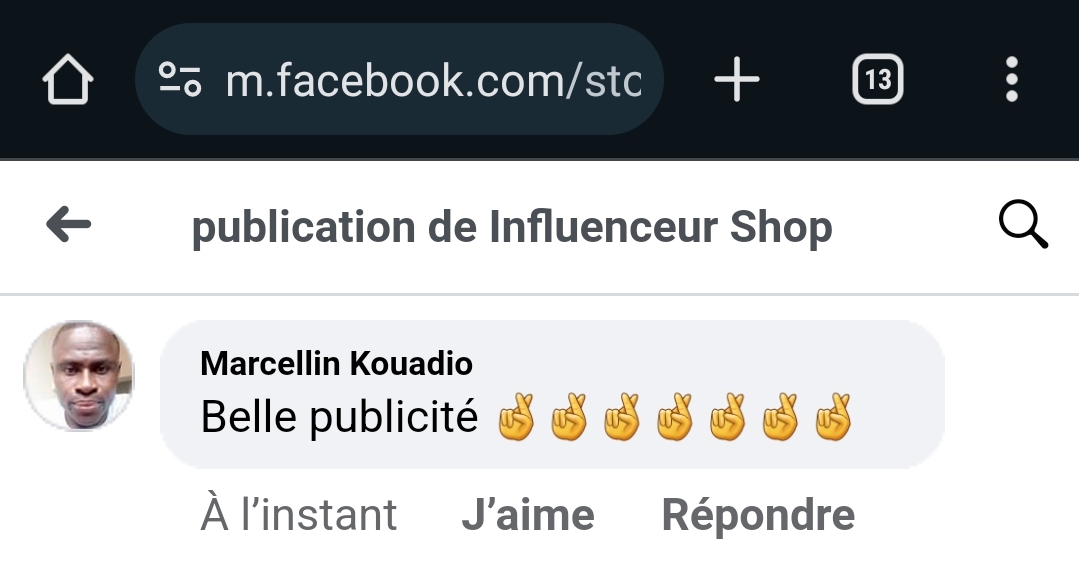This screenshot has width=1079, height=575.
Task: Open Marcellin Kouadio's profile picture
Action: click(x=79, y=377)
